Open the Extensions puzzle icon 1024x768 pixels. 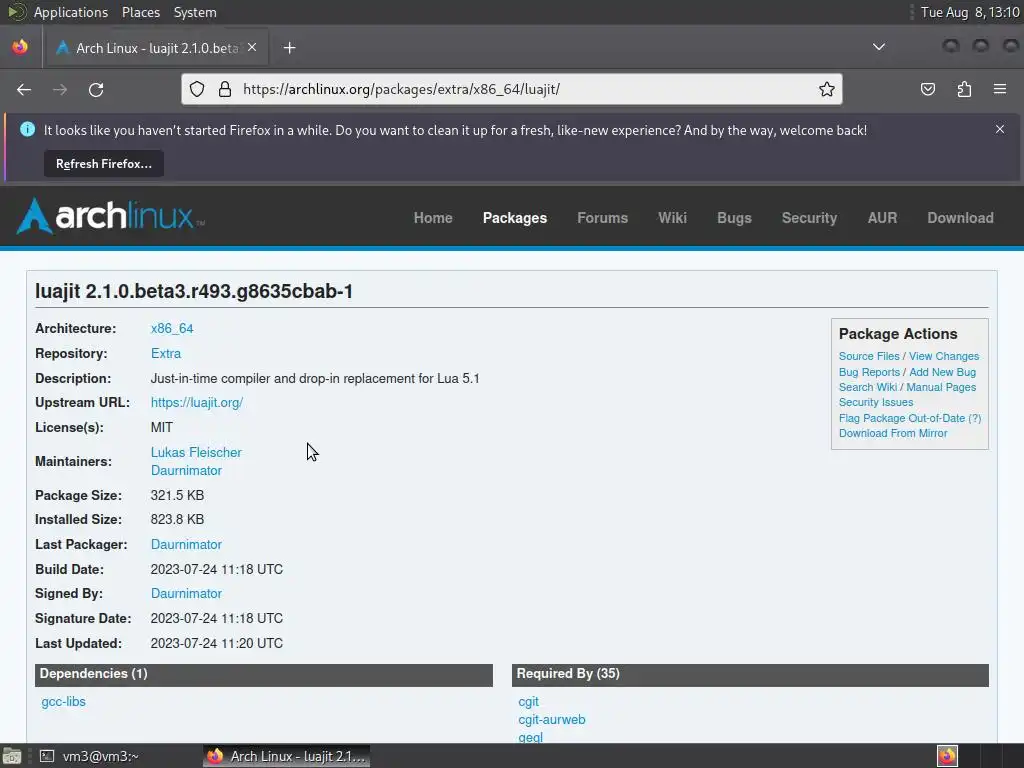(x=964, y=89)
